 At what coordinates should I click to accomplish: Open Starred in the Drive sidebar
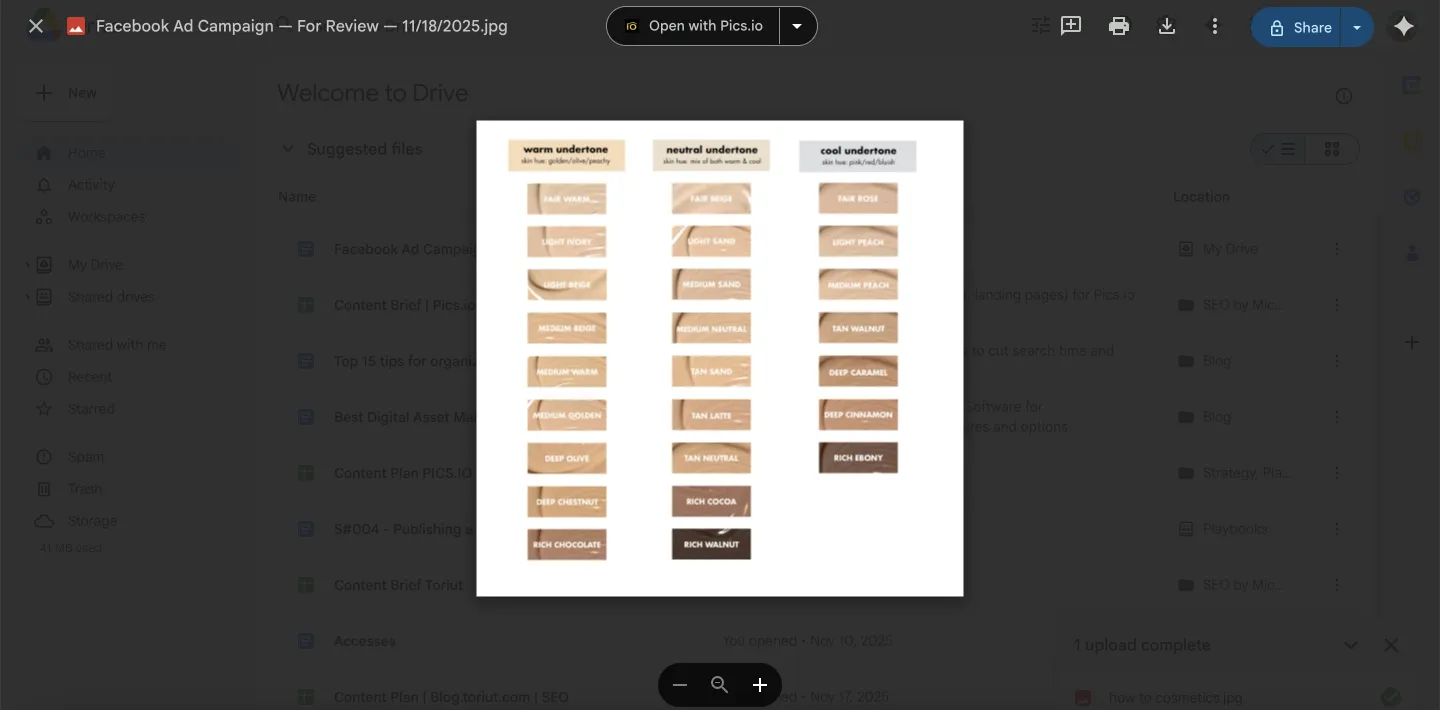click(91, 409)
